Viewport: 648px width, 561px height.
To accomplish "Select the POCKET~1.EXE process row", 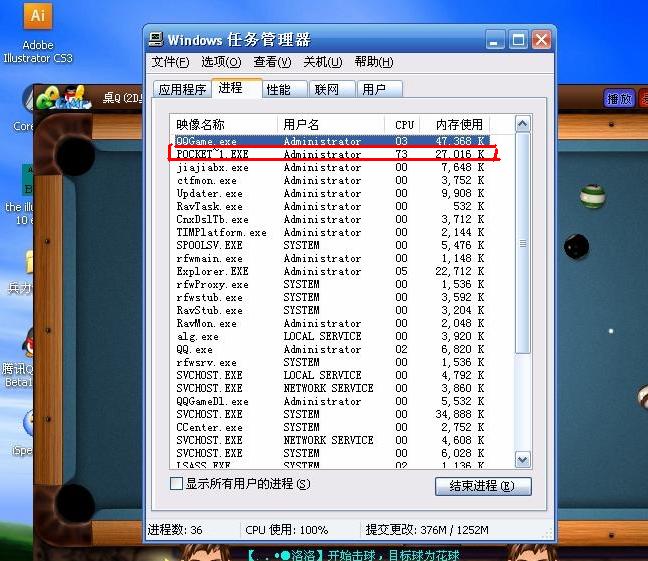I will pyautogui.click(x=330, y=154).
